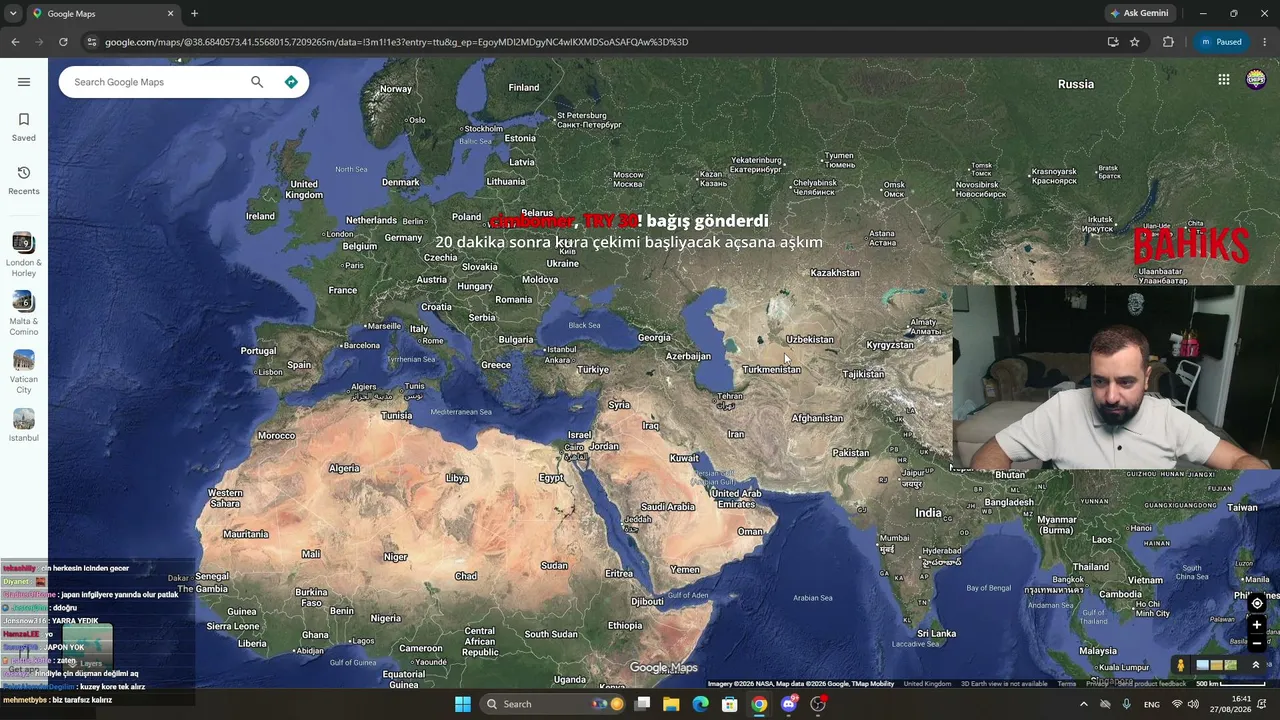The image size is (1280, 720).
Task: Open the Vatican City recent item
Action: click(24, 371)
